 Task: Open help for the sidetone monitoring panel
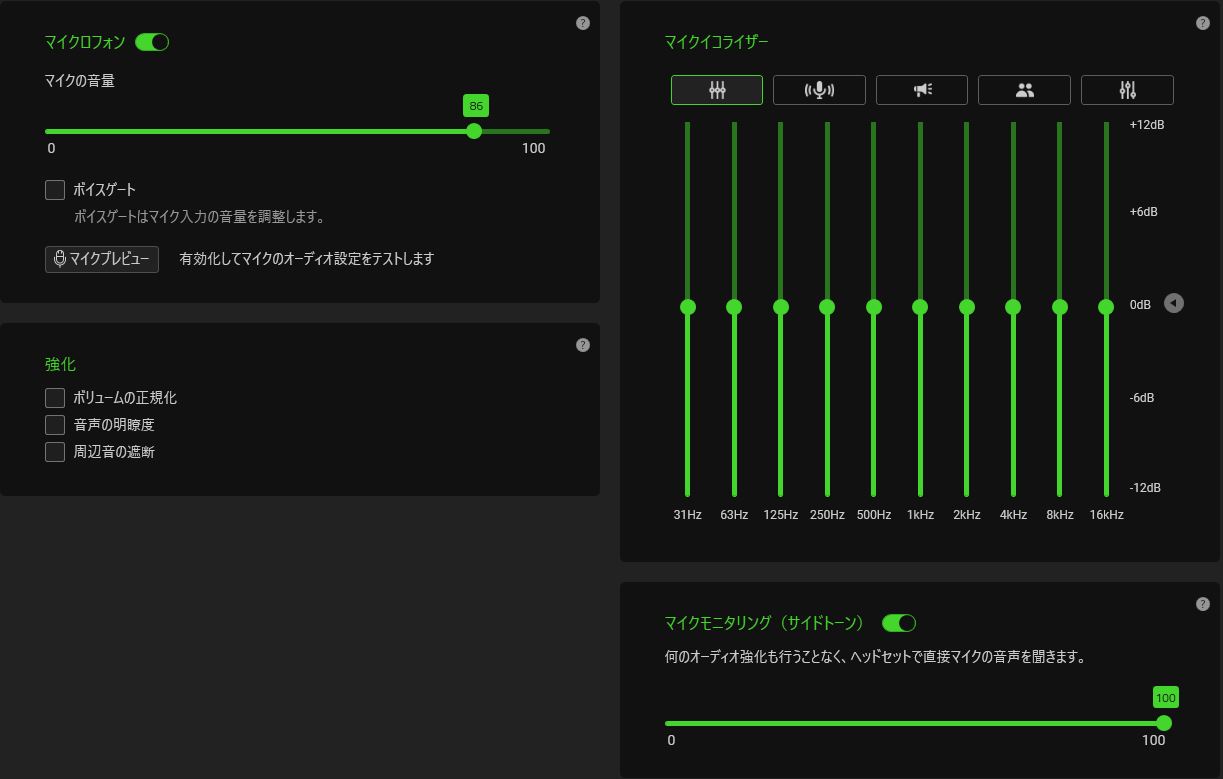click(1203, 604)
